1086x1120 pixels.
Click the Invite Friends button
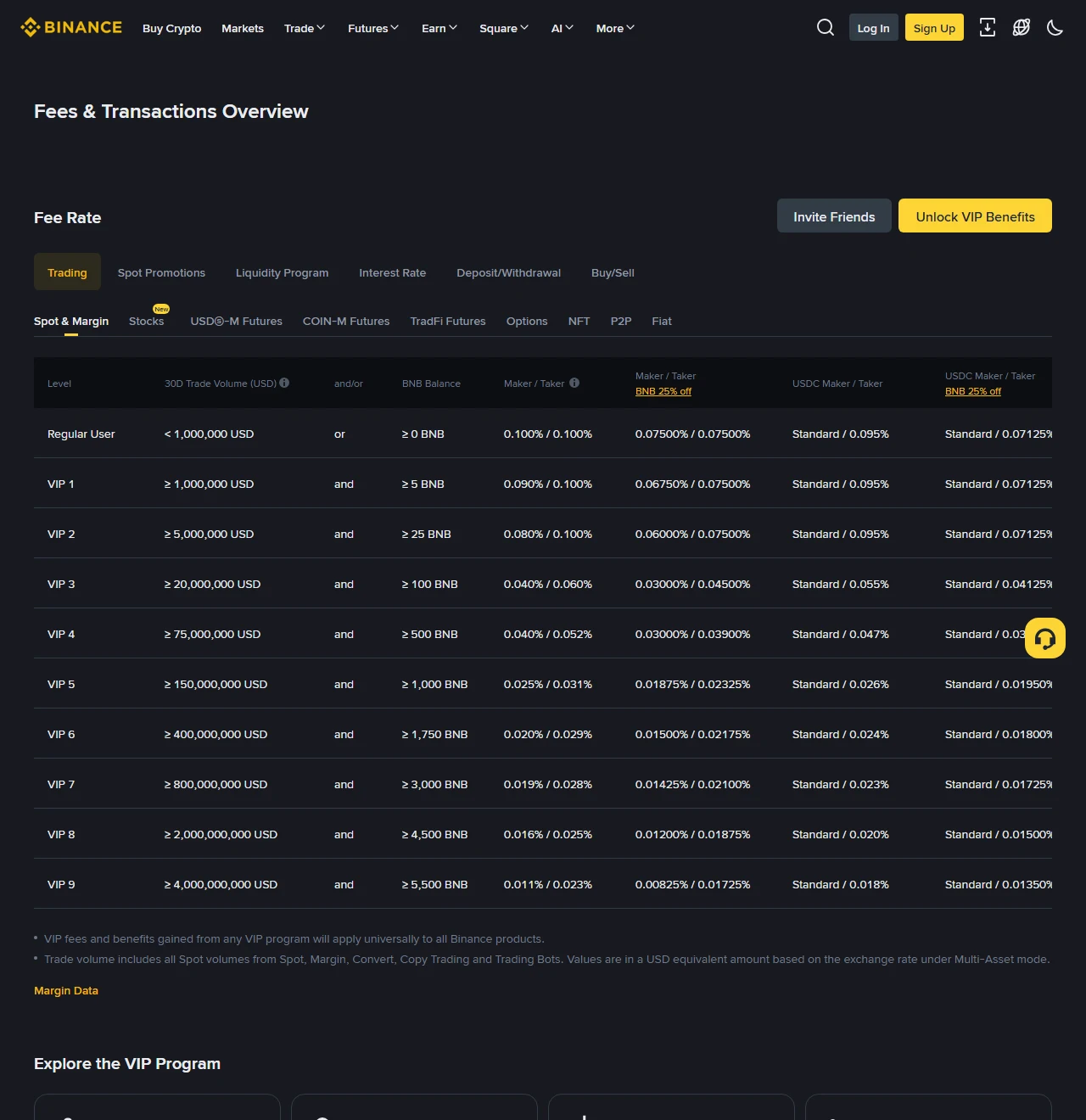point(834,216)
